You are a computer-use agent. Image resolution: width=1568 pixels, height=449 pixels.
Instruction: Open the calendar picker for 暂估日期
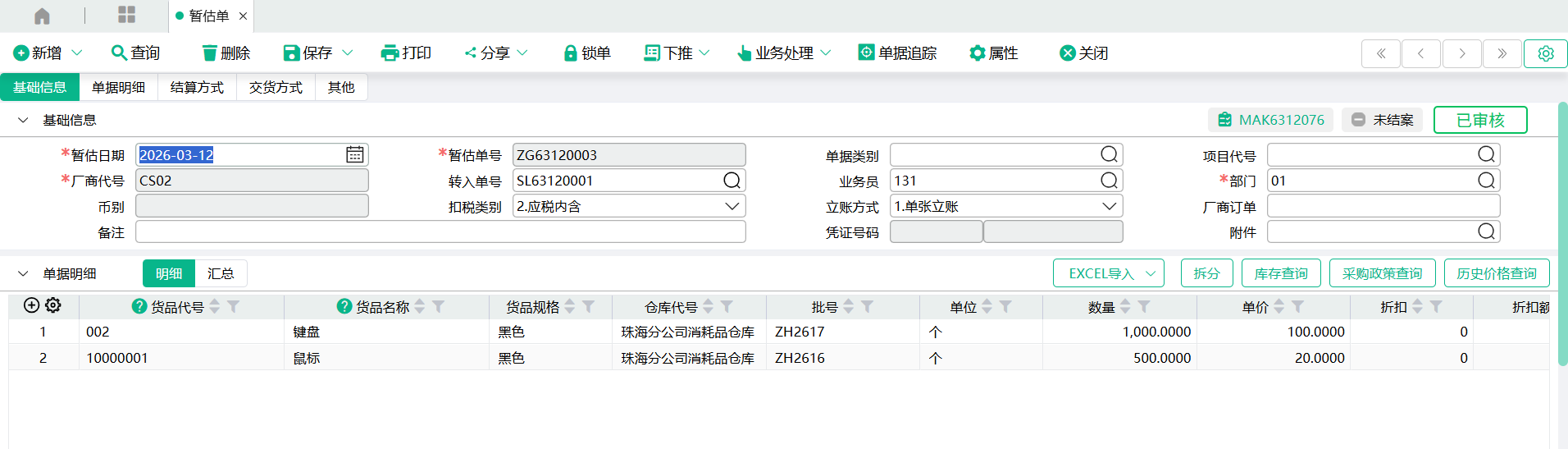354,155
